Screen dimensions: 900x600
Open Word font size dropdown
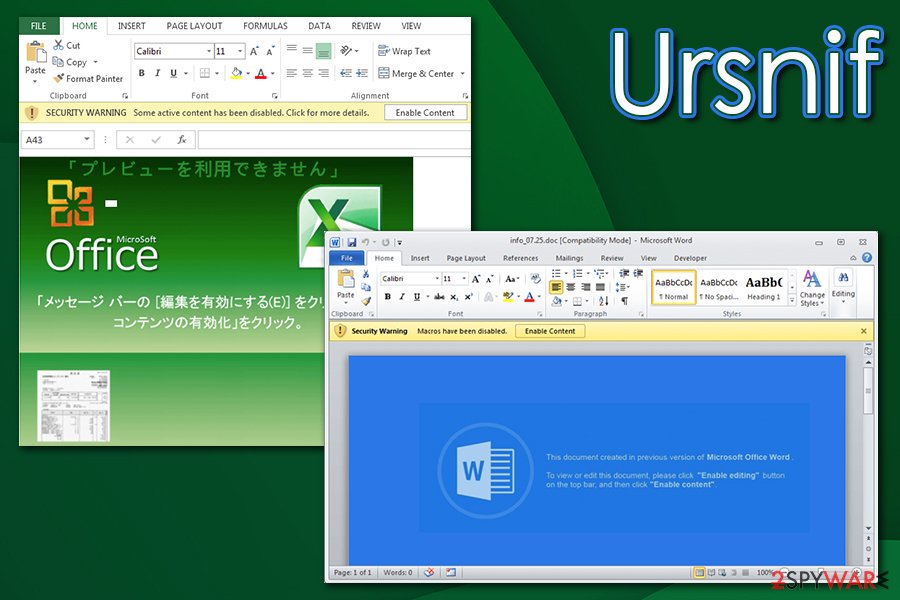coord(464,278)
